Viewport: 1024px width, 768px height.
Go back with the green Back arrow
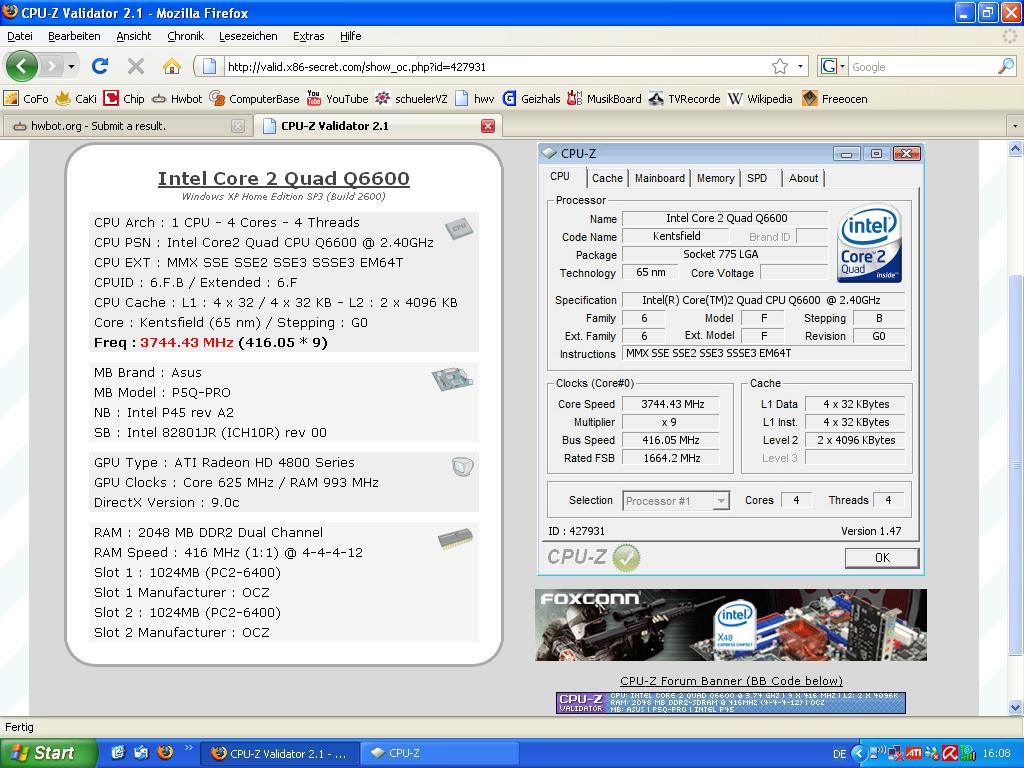(22, 66)
